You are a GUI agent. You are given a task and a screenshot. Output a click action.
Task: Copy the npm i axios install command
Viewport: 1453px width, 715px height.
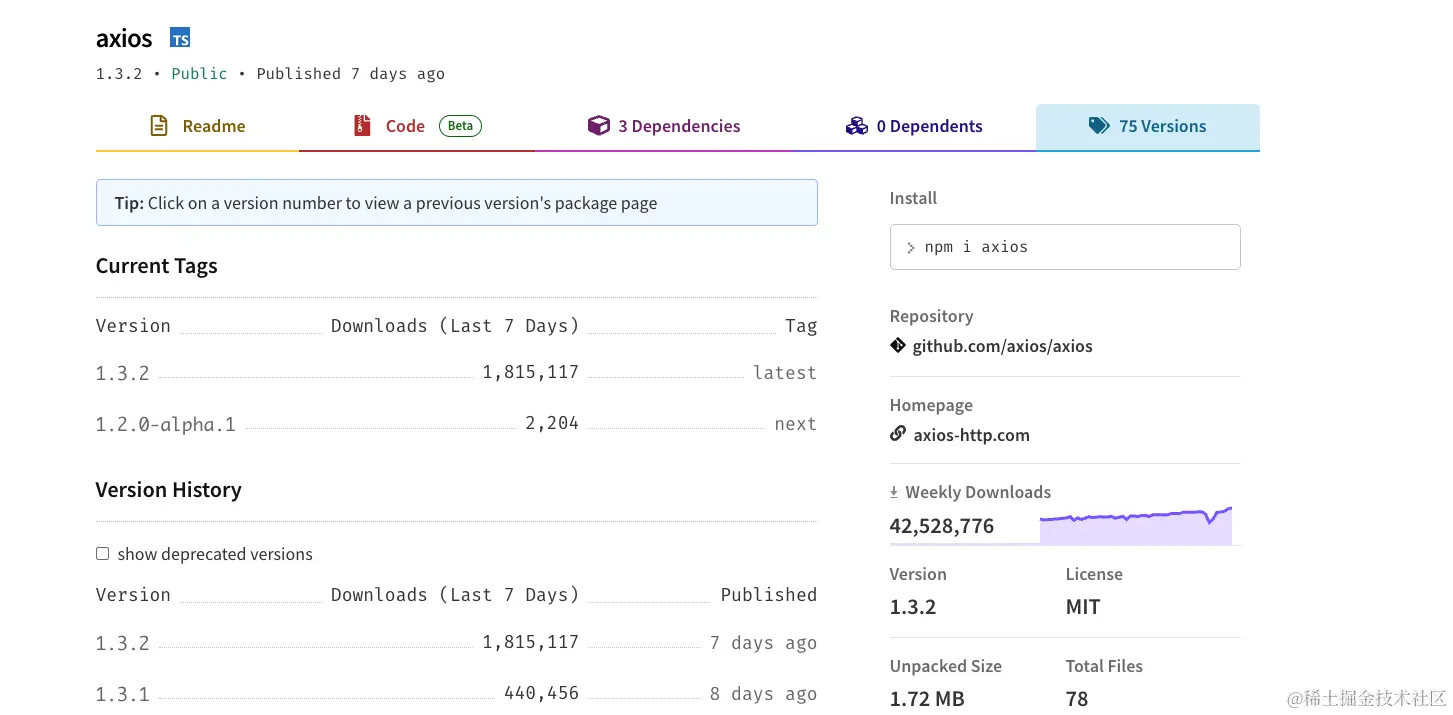[x=1065, y=247]
